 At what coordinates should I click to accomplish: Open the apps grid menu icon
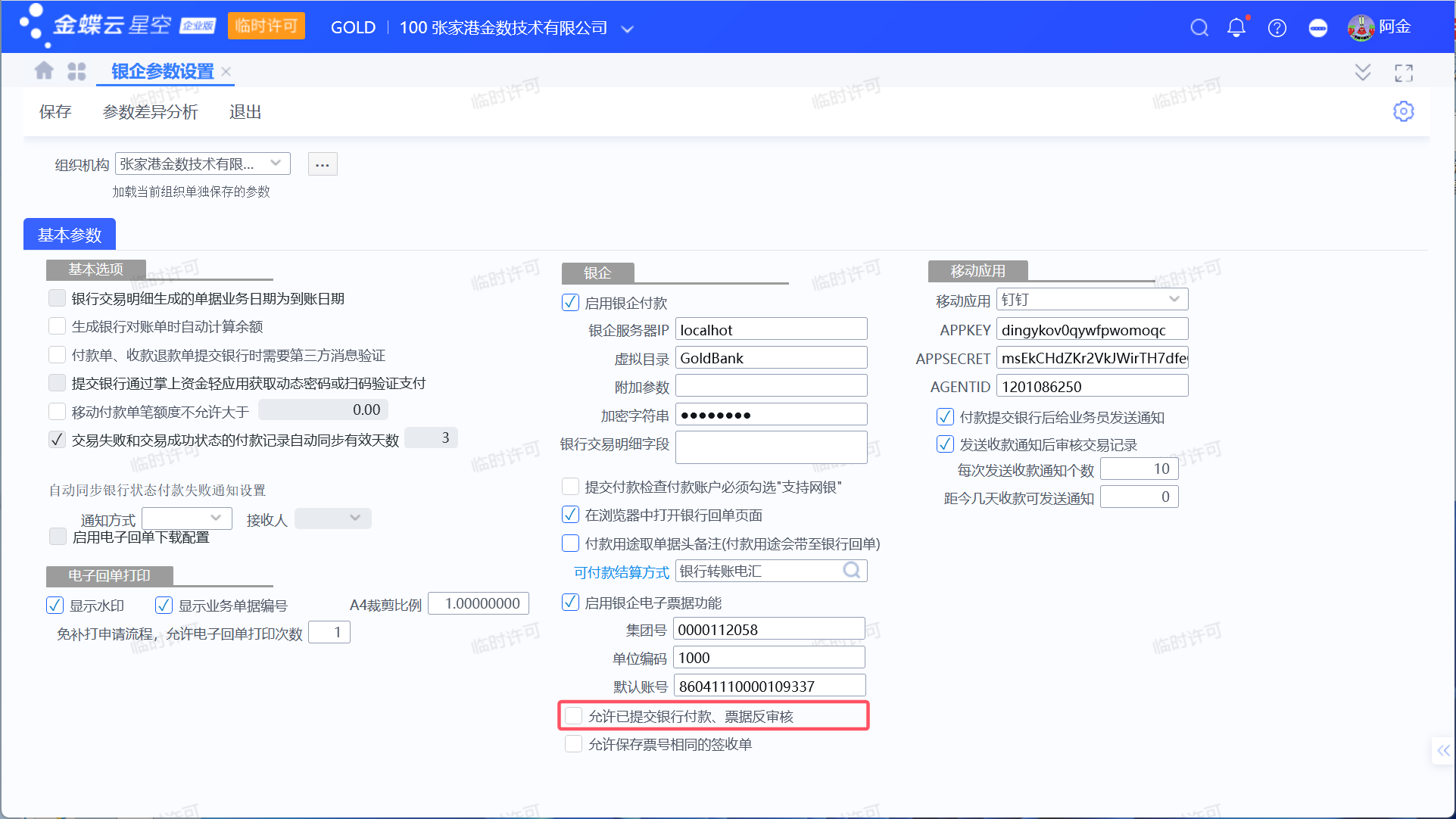[76, 71]
